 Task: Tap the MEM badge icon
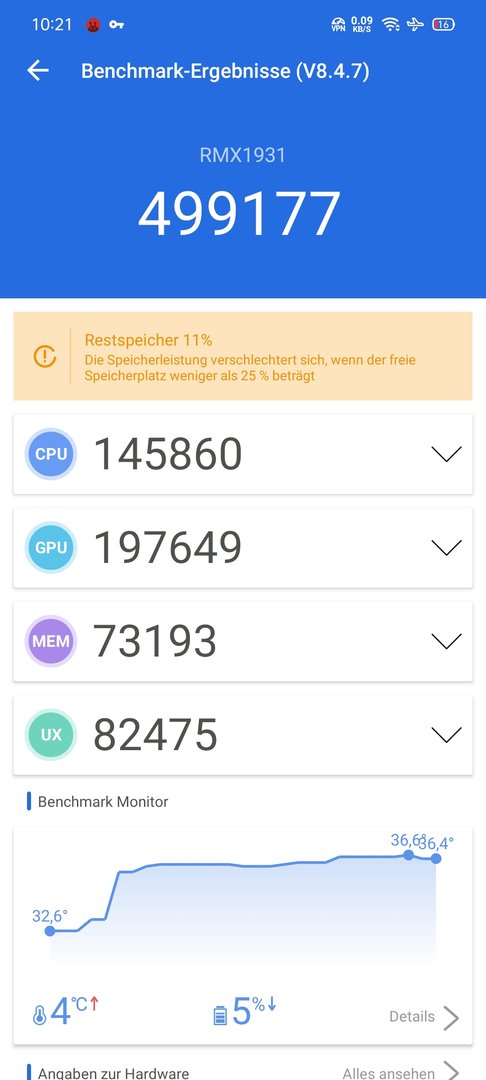(x=51, y=641)
